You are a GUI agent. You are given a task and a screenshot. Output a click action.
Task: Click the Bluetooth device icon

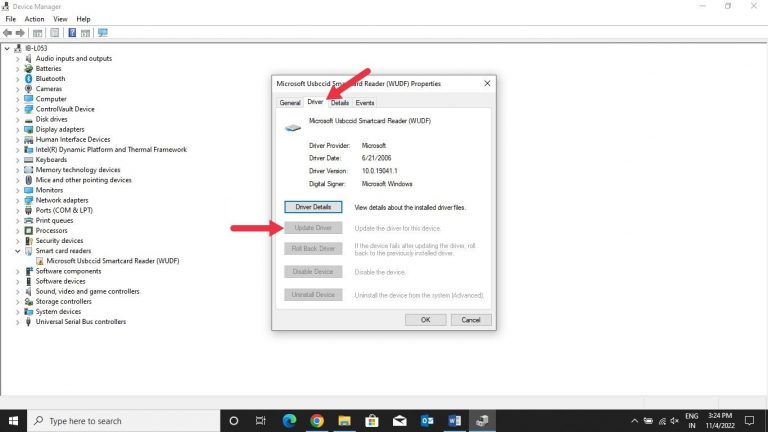click(x=28, y=78)
